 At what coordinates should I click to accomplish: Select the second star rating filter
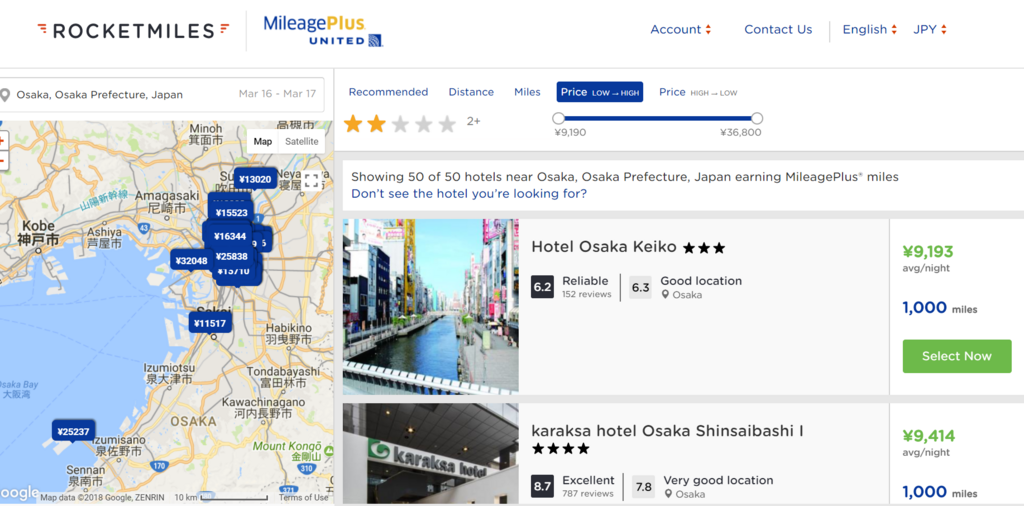point(377,123)
